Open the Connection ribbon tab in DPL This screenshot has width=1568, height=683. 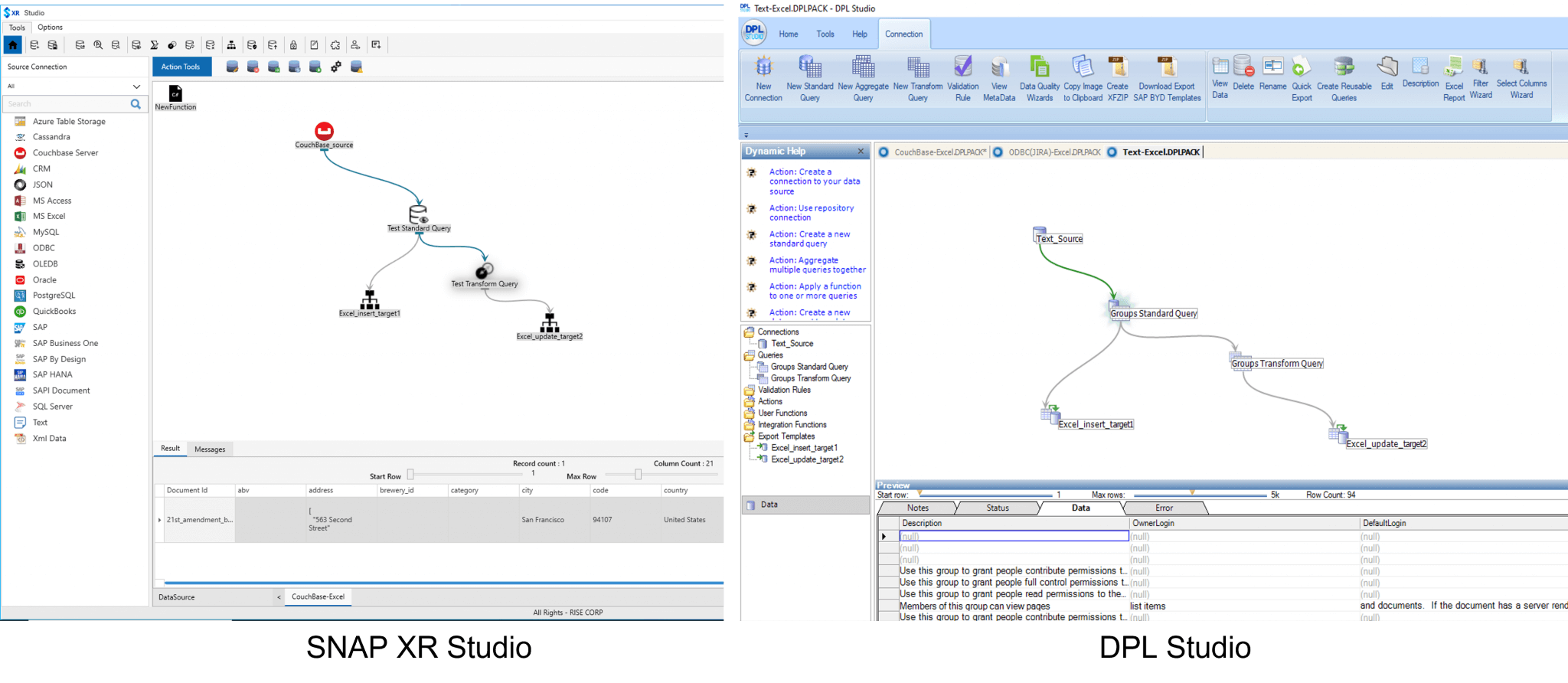click(x=903, y=34)
